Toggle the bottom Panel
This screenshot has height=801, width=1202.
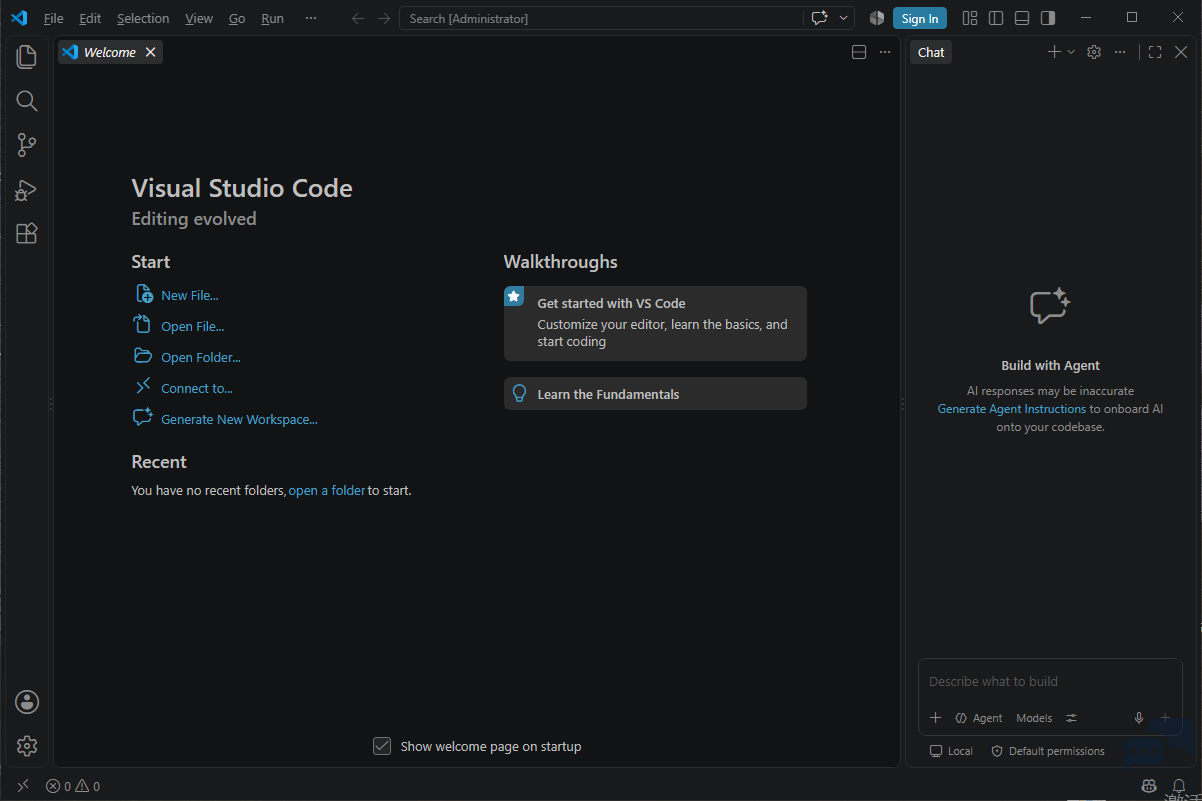[1022, 18]
